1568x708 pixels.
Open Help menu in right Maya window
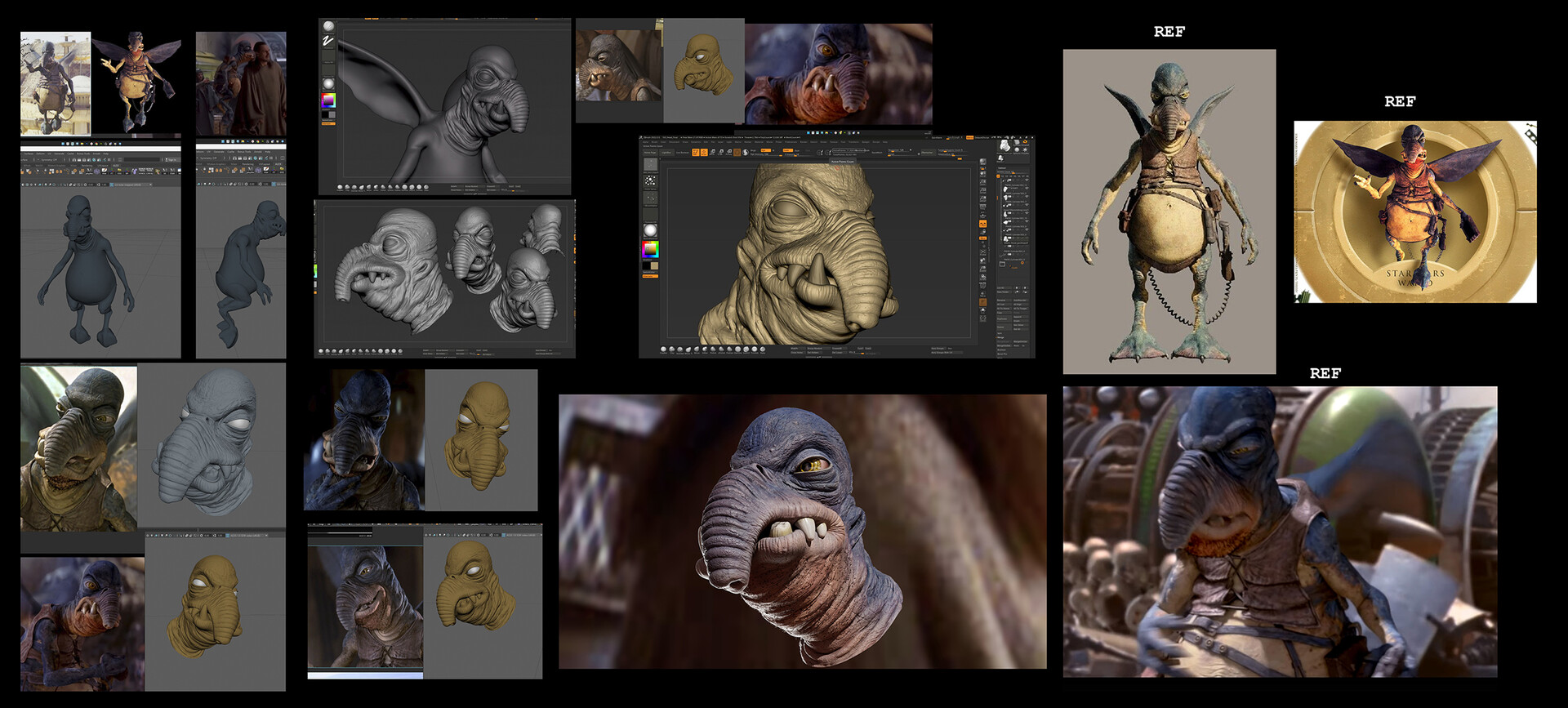pos(267,152)
